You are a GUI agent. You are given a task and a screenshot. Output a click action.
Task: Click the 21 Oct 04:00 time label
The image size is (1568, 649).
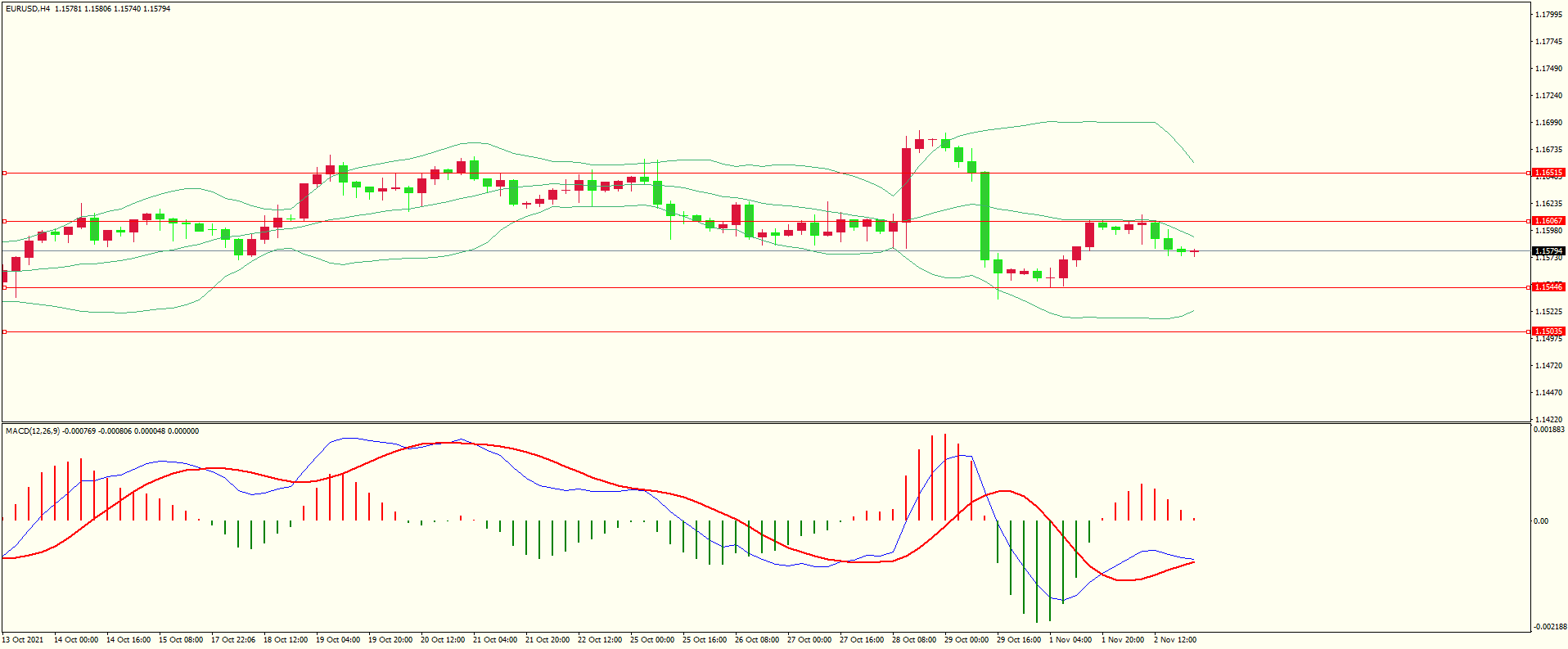click(495, 640)
